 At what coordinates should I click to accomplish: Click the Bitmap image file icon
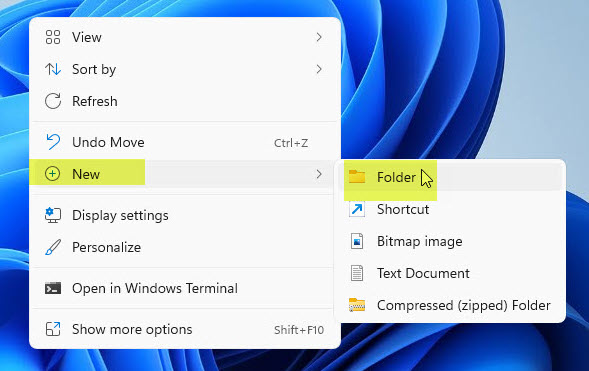pos(356,241)
